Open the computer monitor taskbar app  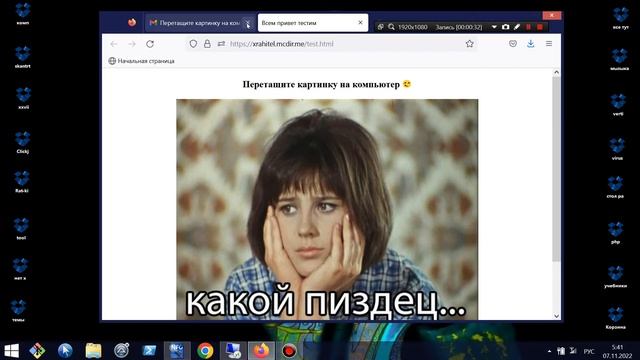tap(233, 351)
